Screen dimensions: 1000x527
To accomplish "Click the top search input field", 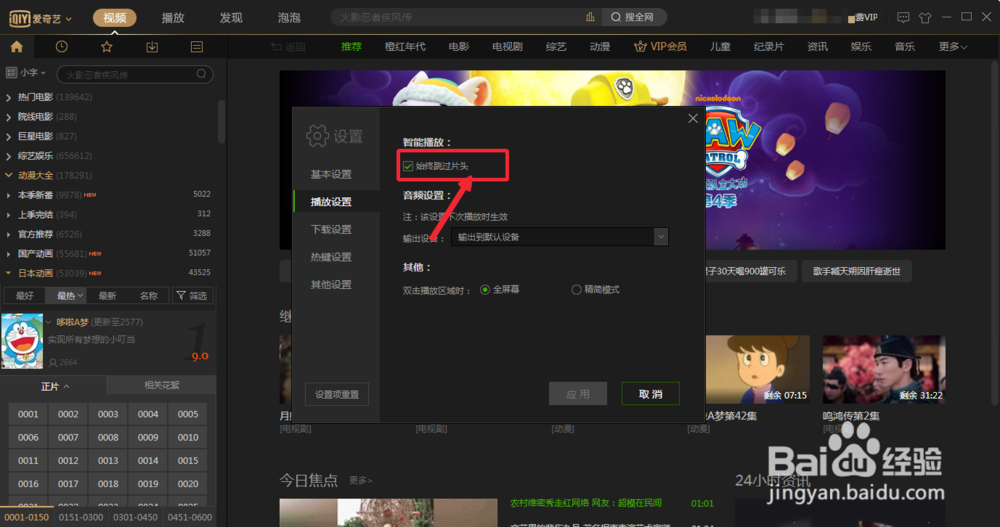I will (459, 17).
